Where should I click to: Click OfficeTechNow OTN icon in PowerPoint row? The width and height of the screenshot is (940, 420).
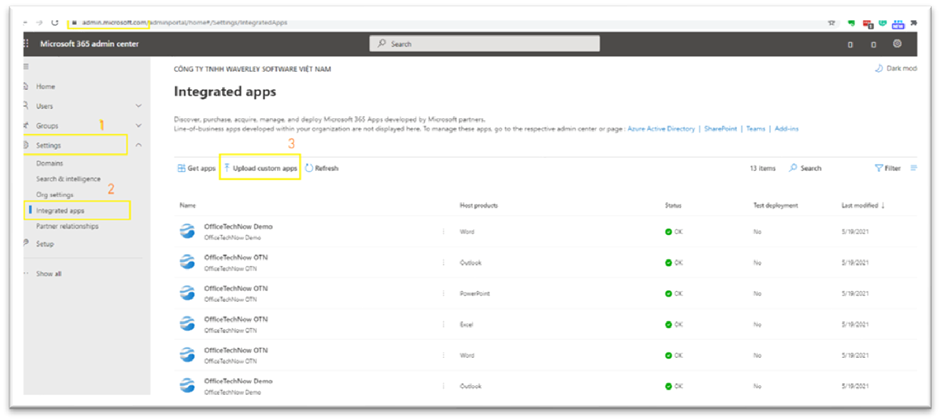tap(188, 293)
